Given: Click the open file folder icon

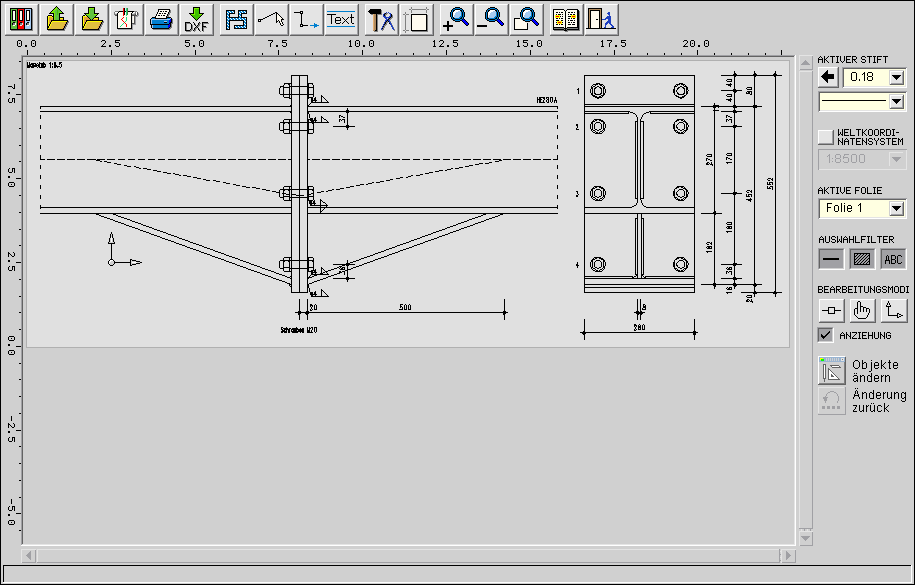Looking at the screenshot, I should 58,19.
